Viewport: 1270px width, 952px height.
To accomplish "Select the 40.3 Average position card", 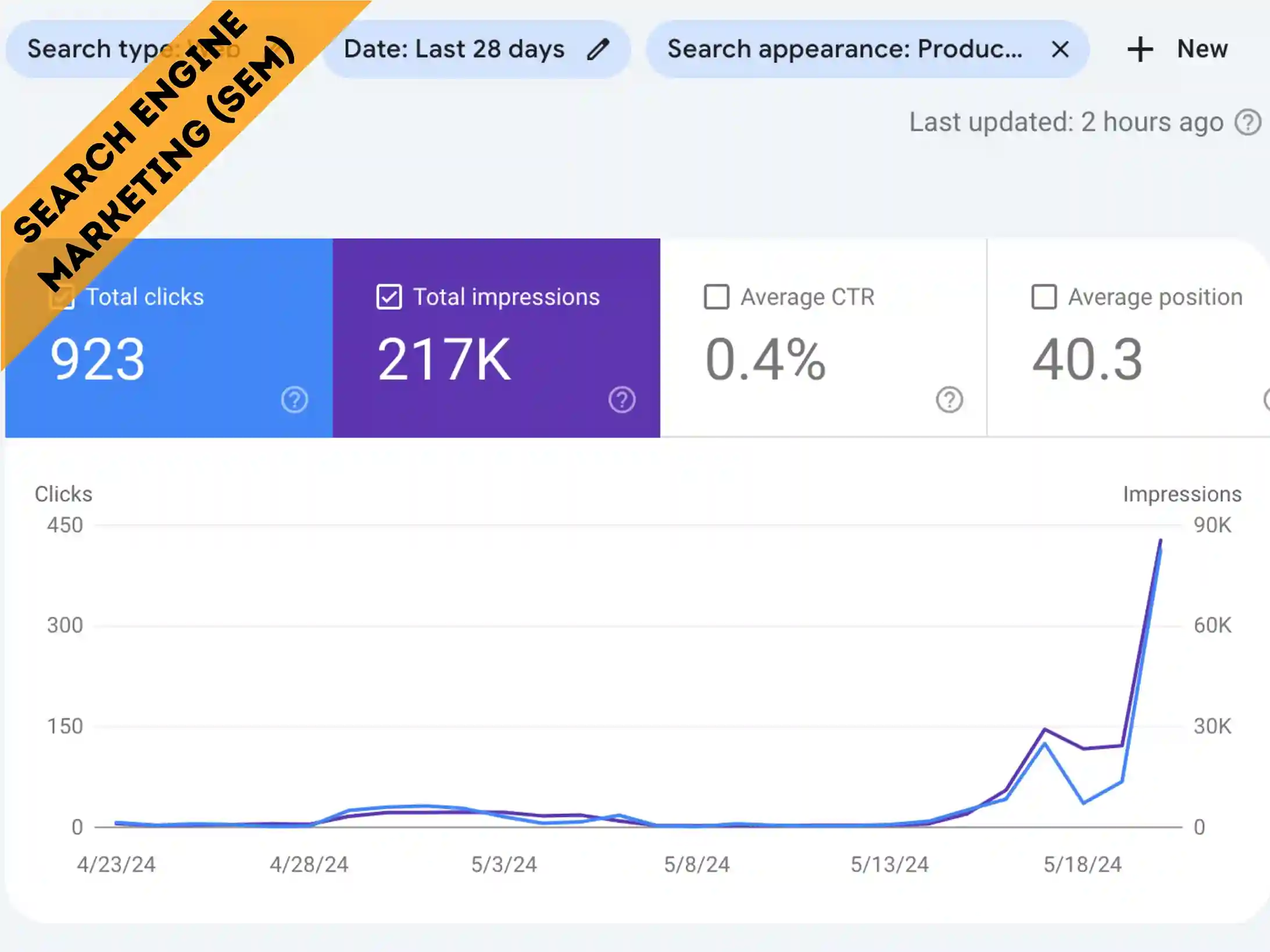I will tap(1128, 338).
